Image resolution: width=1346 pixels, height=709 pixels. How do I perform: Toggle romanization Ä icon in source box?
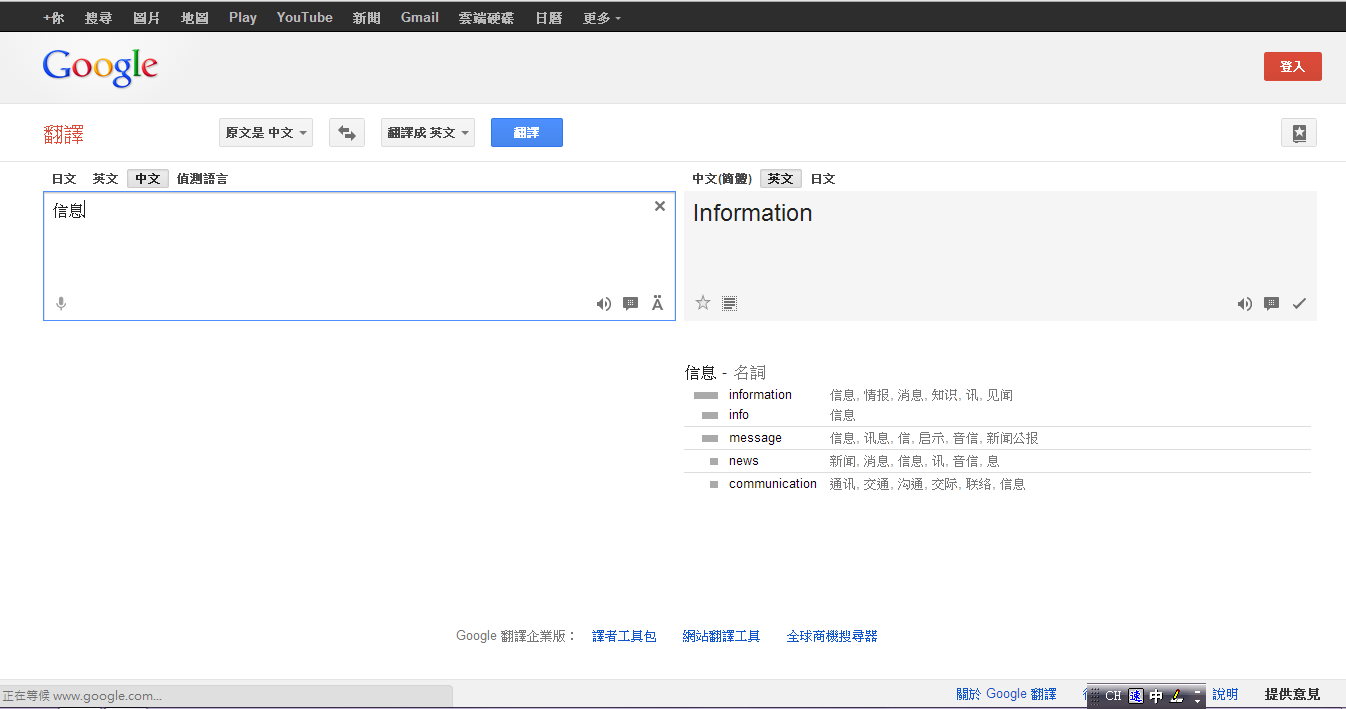point(657,303)
